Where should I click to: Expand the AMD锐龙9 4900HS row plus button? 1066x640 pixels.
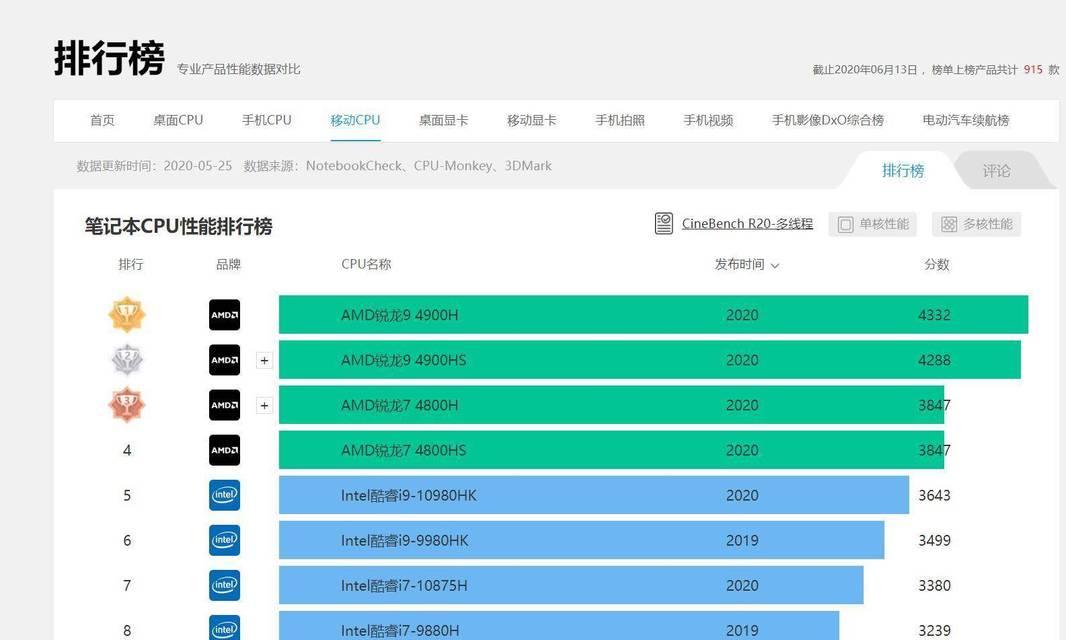(264, 360)
